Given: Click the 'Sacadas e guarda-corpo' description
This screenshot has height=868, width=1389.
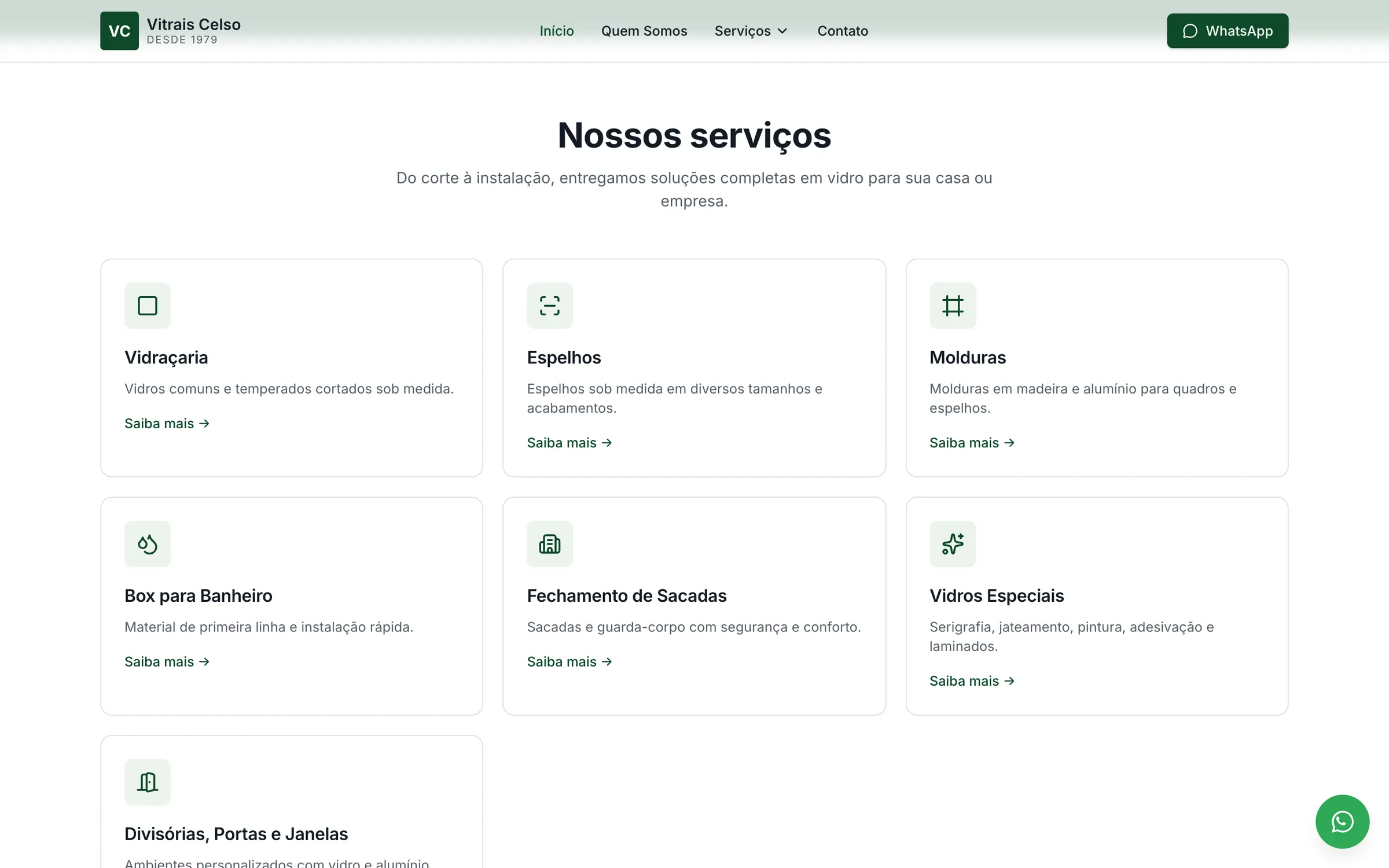Looking at the screenshot, I should [x=694, y=627].
